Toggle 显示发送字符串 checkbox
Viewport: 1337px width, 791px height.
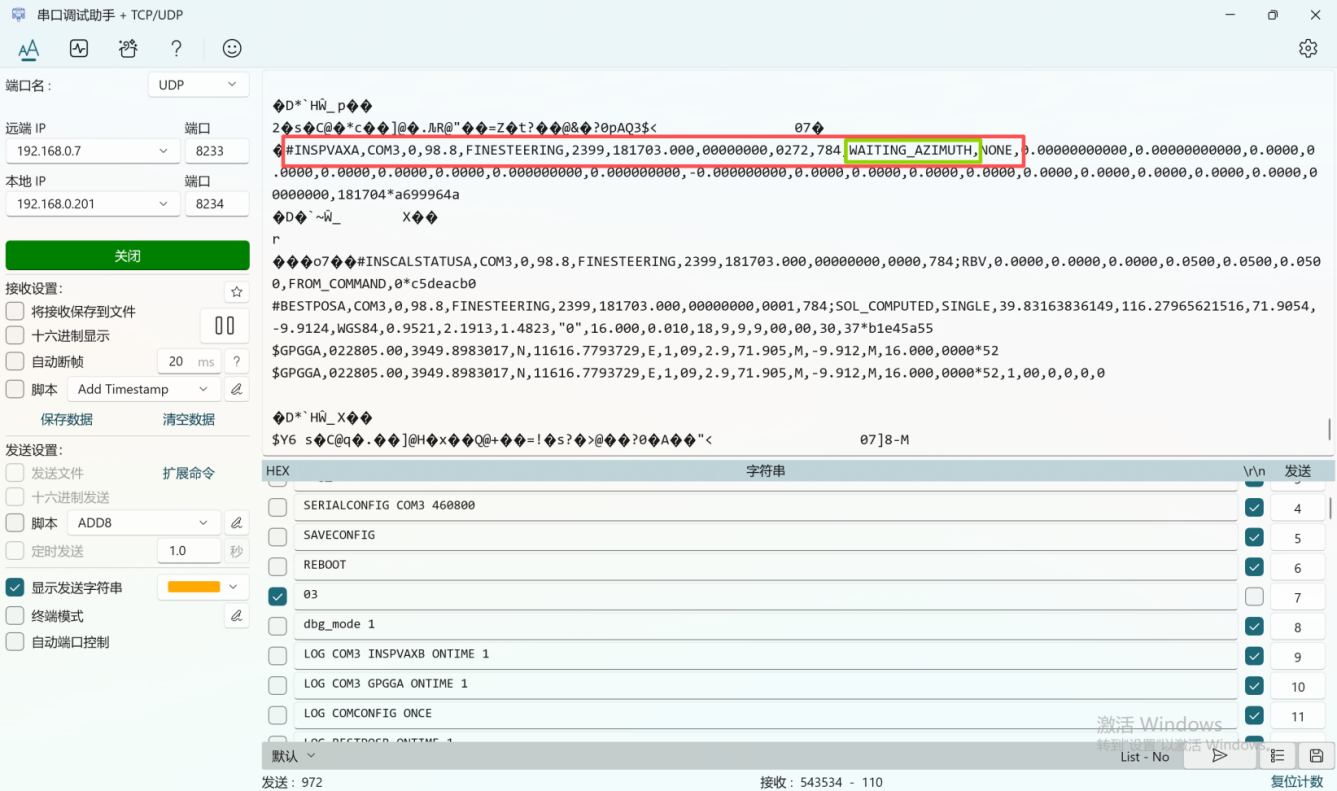[x=15, y=588]
